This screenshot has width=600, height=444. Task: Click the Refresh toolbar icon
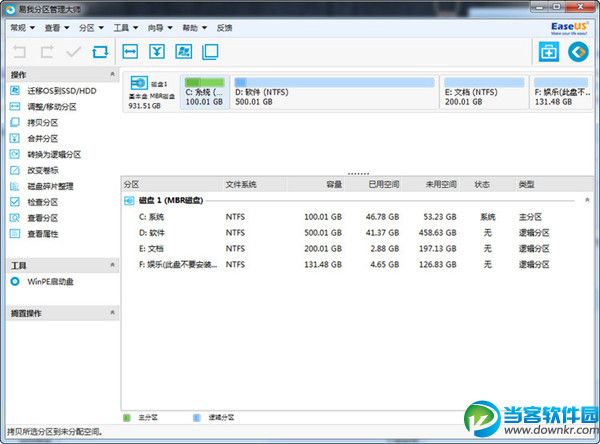coord(100,51)
